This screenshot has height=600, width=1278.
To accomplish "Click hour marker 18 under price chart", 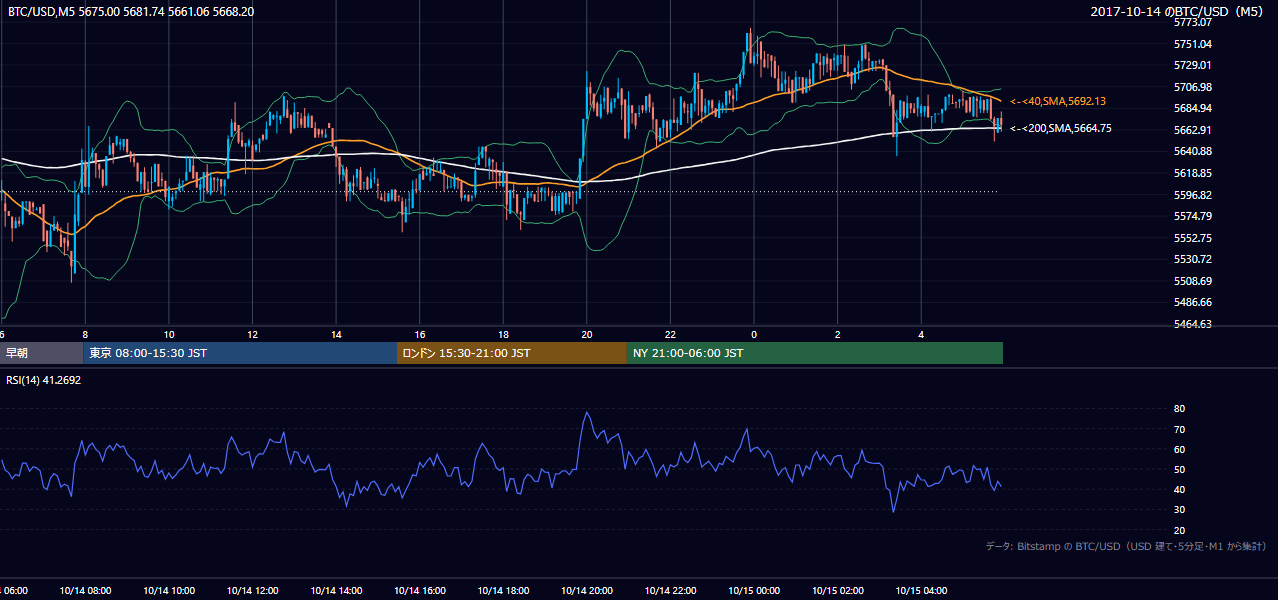I will pos(503,335).
